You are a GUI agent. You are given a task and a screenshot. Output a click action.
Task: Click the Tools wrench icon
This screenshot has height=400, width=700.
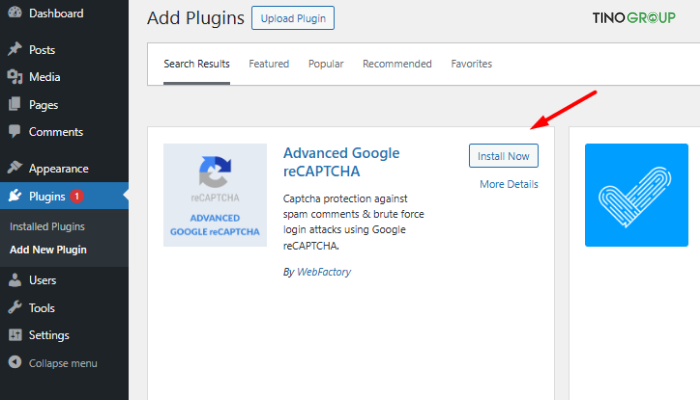point(15,308)
